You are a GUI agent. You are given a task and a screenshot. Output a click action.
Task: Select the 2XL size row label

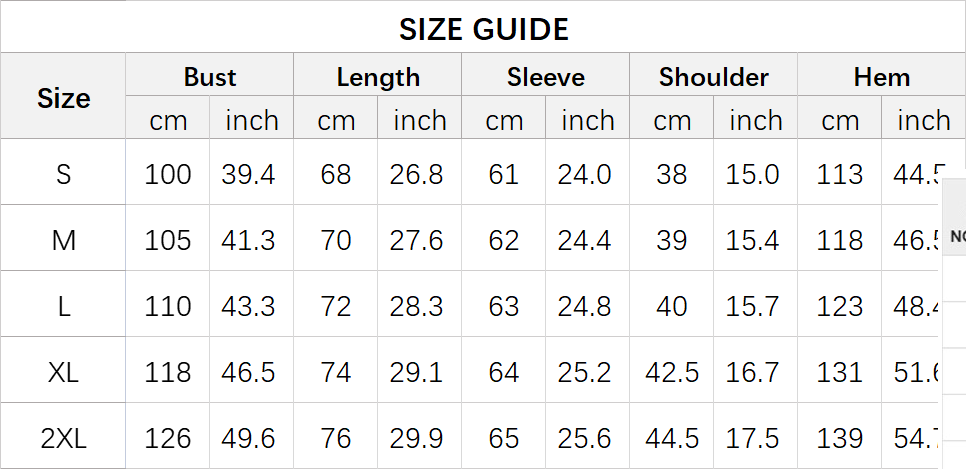(63, 438)
